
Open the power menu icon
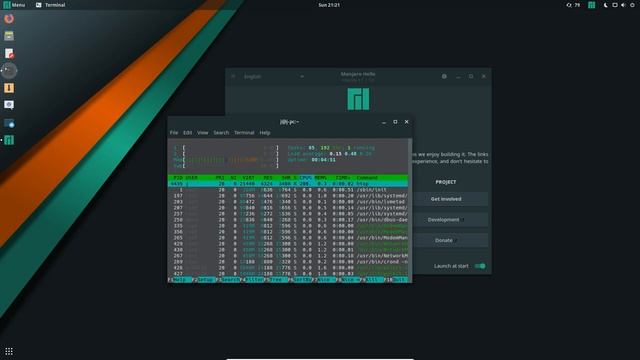pos(632,5)
